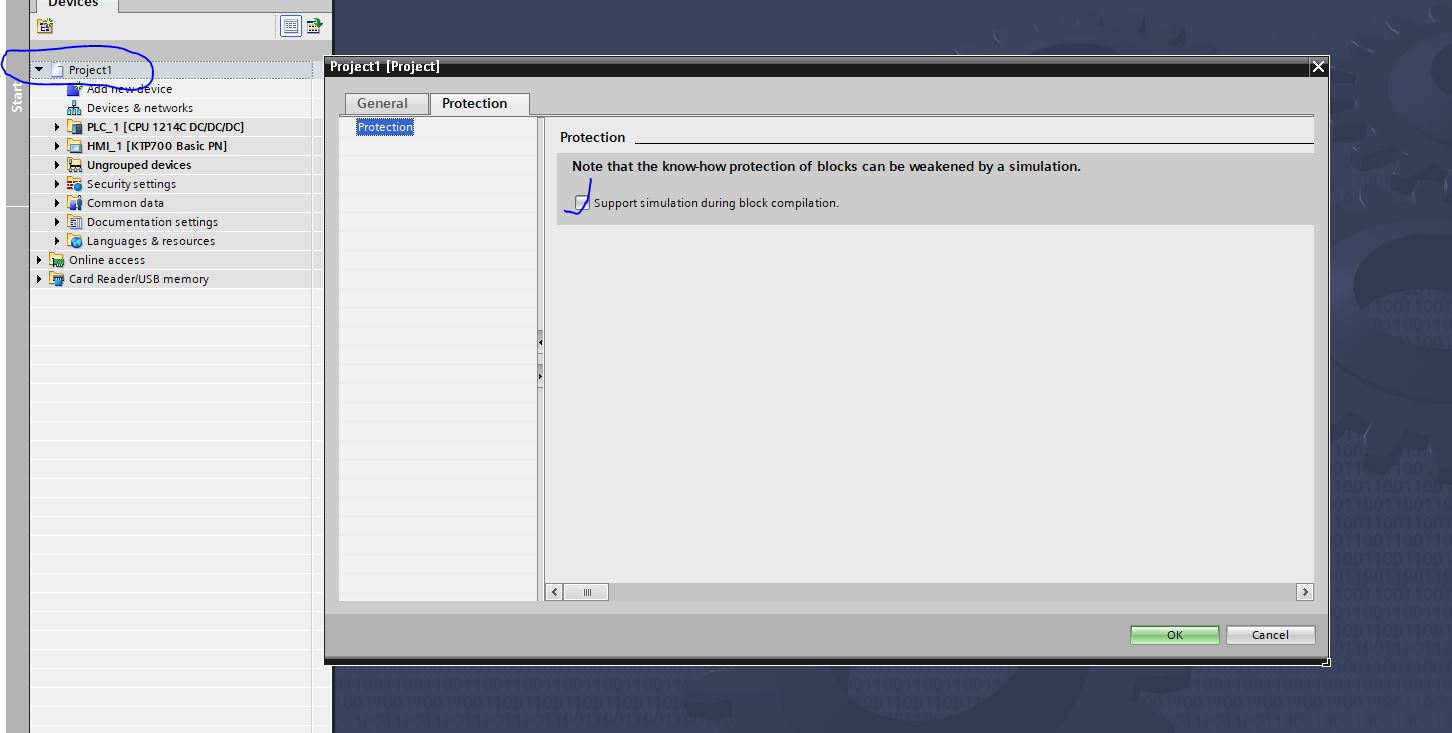Switch to the General tab
Screen dimensions: 1452x733
coord(383,103)
